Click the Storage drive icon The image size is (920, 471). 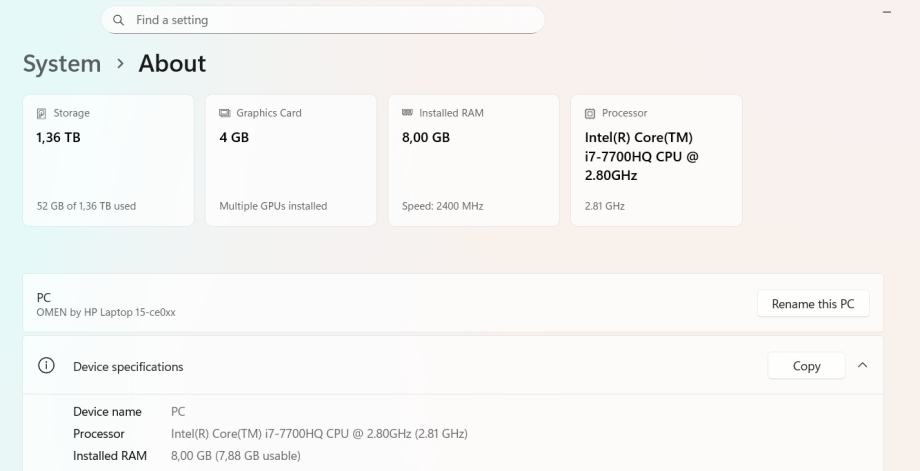[x=41, y=114]
